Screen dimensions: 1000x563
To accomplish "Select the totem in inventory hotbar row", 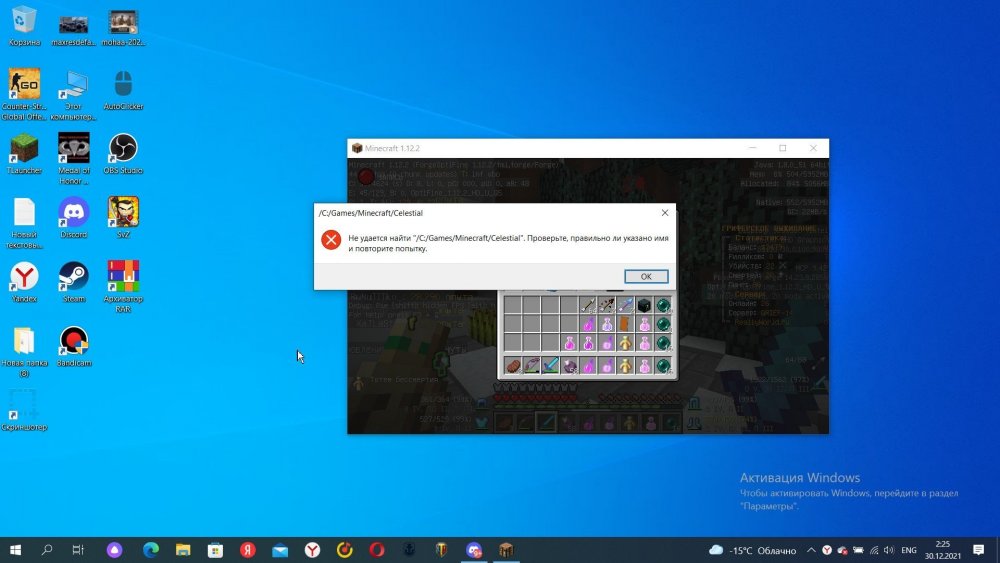I will coord(626,366).
